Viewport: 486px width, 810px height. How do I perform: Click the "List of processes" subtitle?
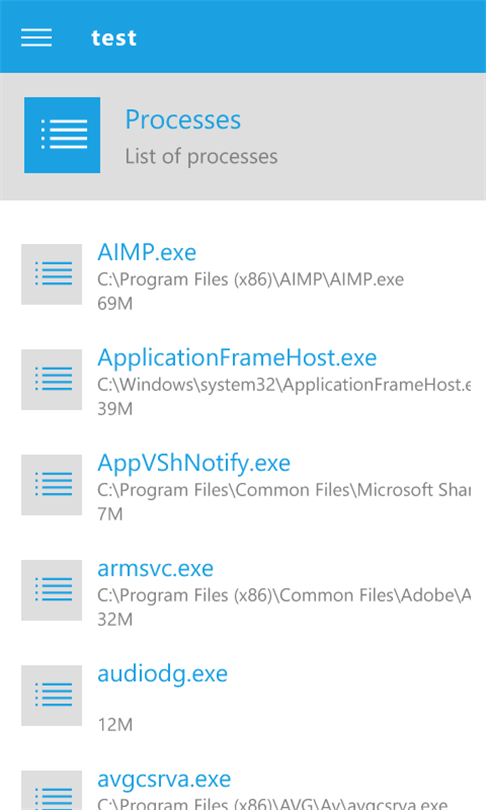[x=201, y=157]
